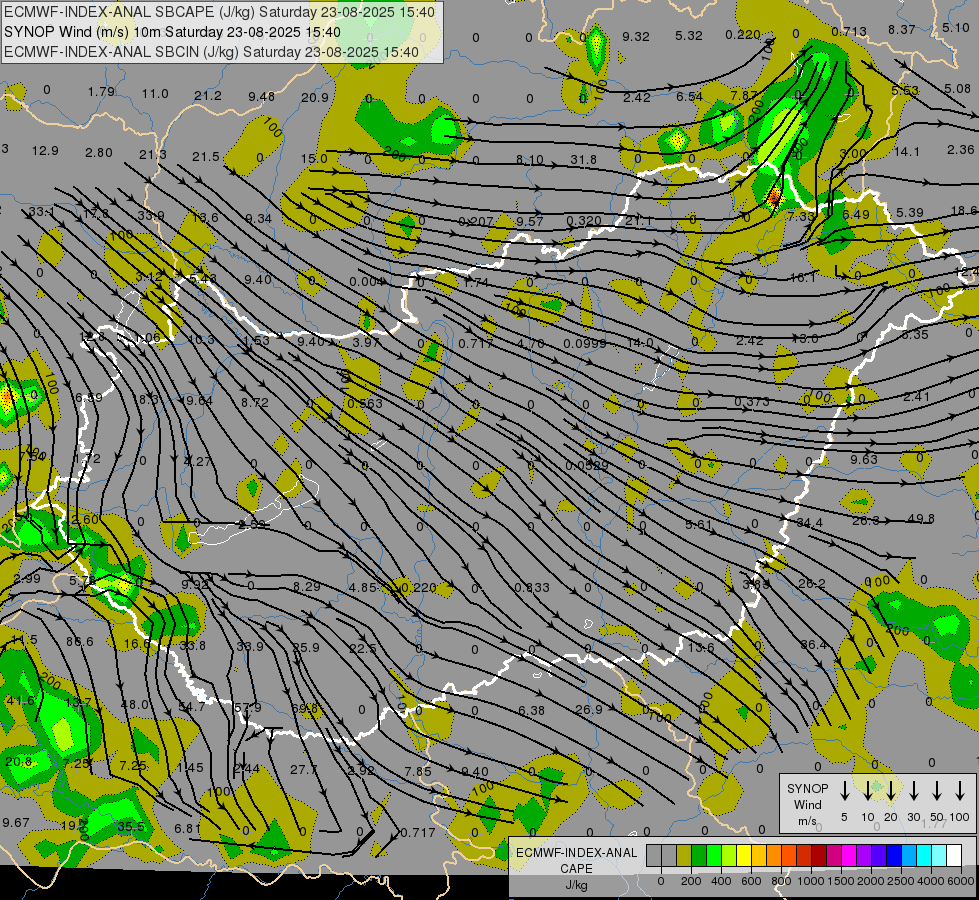Click the map value 0.0529
979x900 pixels.
coord(586,466)
